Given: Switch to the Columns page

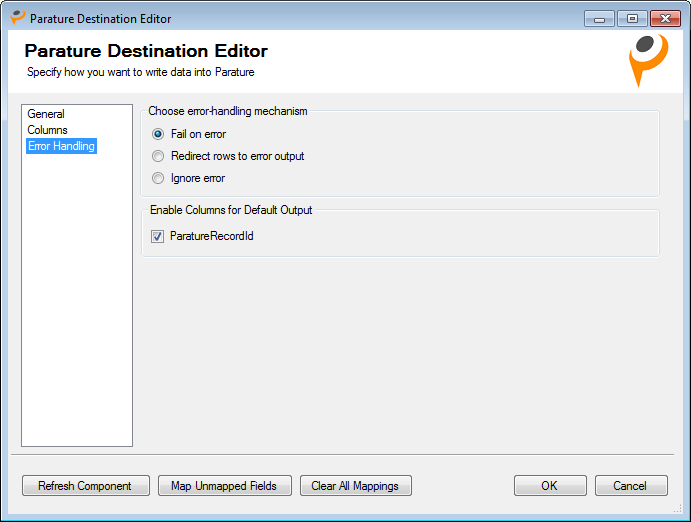Looking at the screenshot, I should pos(47,130).
